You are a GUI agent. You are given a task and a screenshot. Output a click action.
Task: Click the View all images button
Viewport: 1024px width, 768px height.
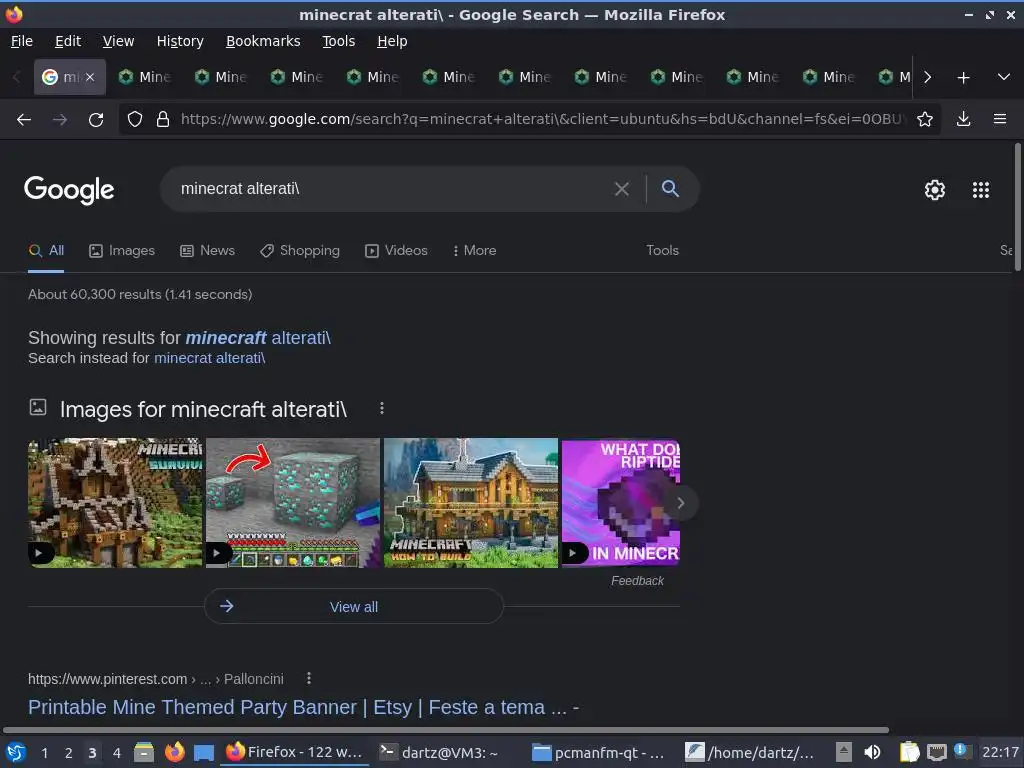[x=353, y=607]
